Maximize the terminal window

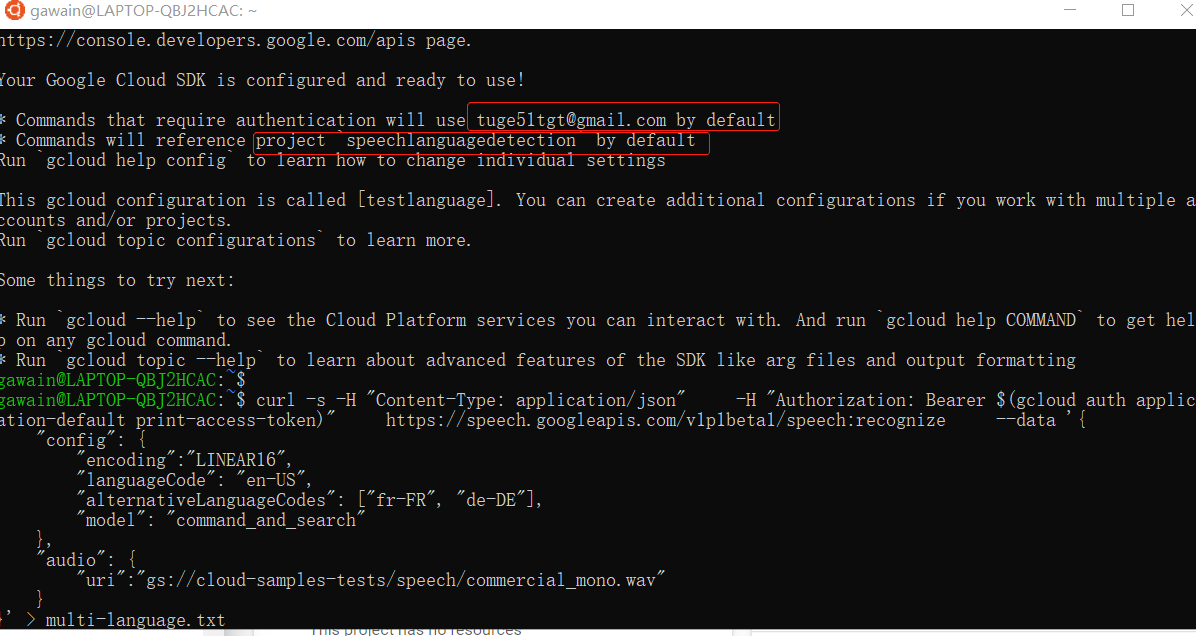point(1128,11)
